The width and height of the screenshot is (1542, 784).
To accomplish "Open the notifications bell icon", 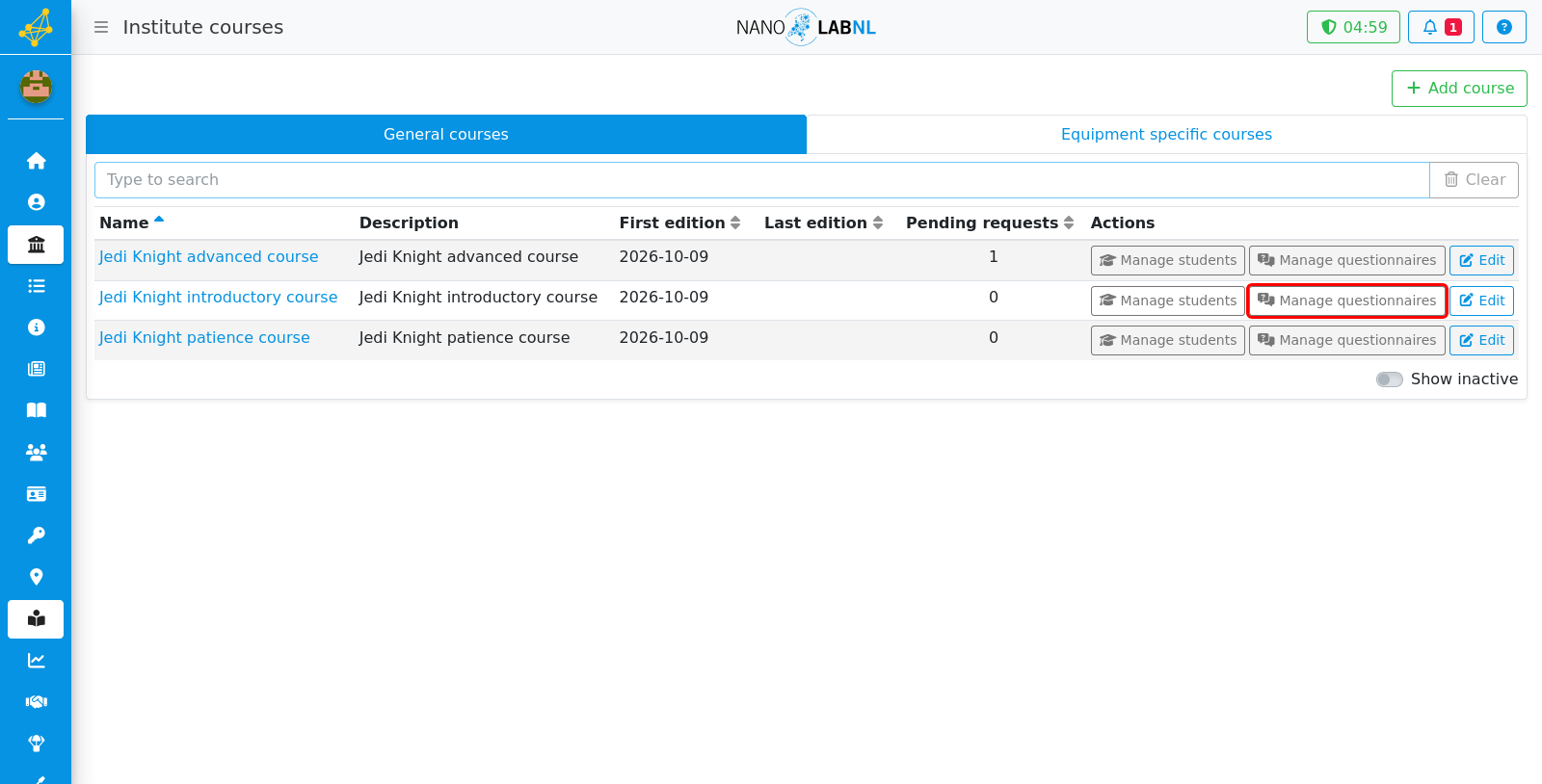I will click(1441, 27).
